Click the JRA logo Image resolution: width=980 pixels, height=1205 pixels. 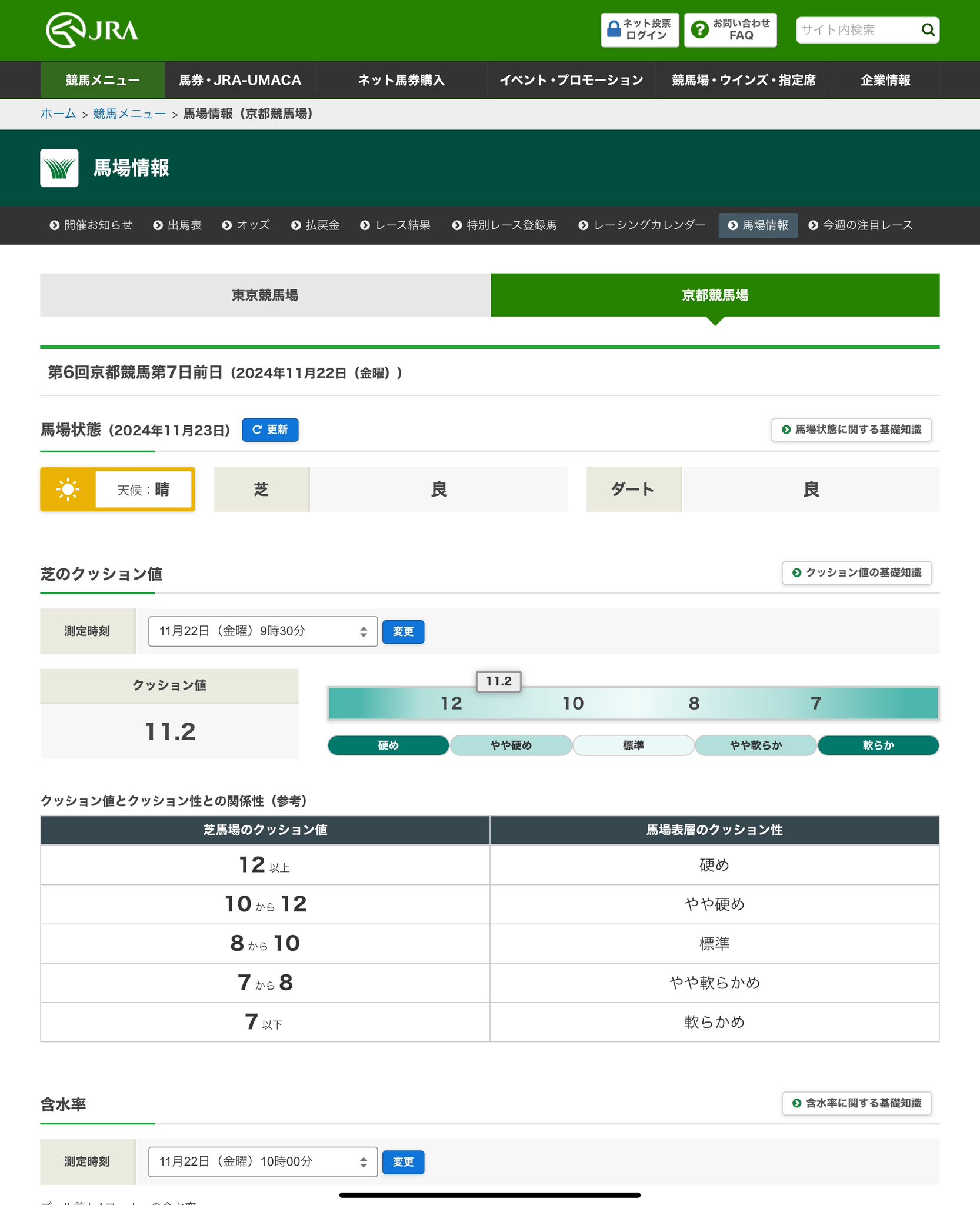pyautogui.click(x=92, y=30)
